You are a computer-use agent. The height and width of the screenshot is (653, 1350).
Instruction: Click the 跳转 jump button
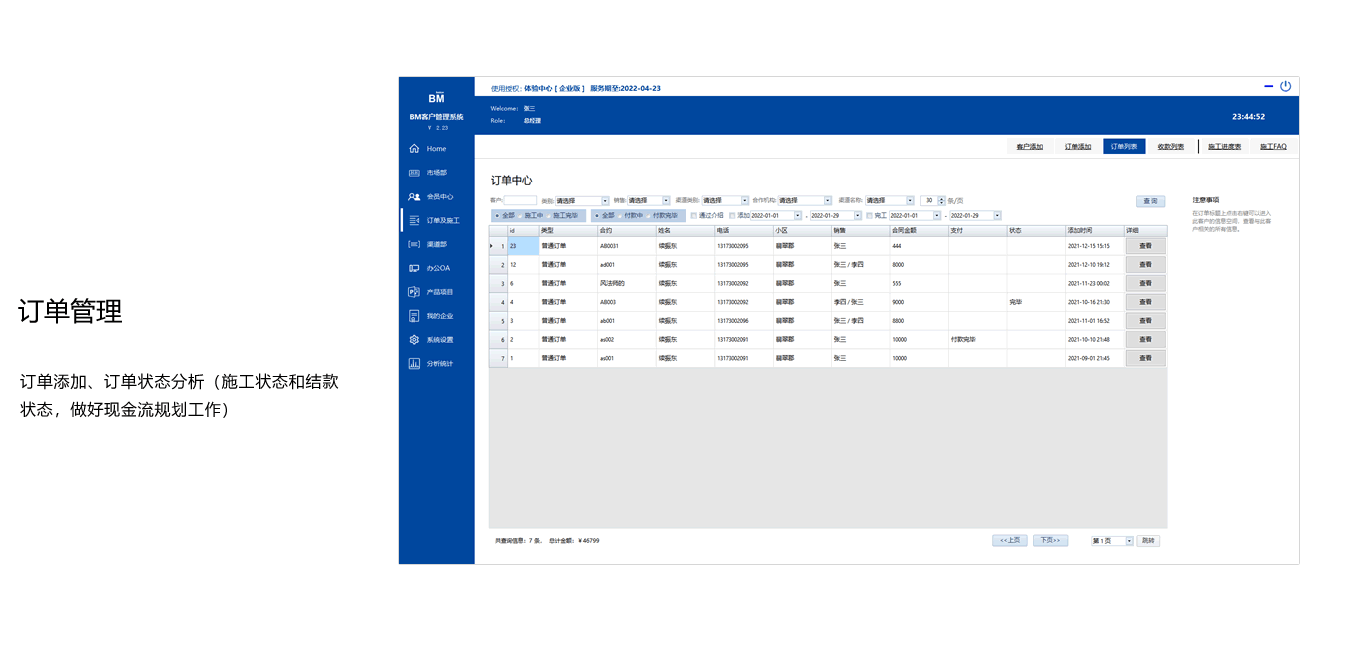coord(1148,540)
